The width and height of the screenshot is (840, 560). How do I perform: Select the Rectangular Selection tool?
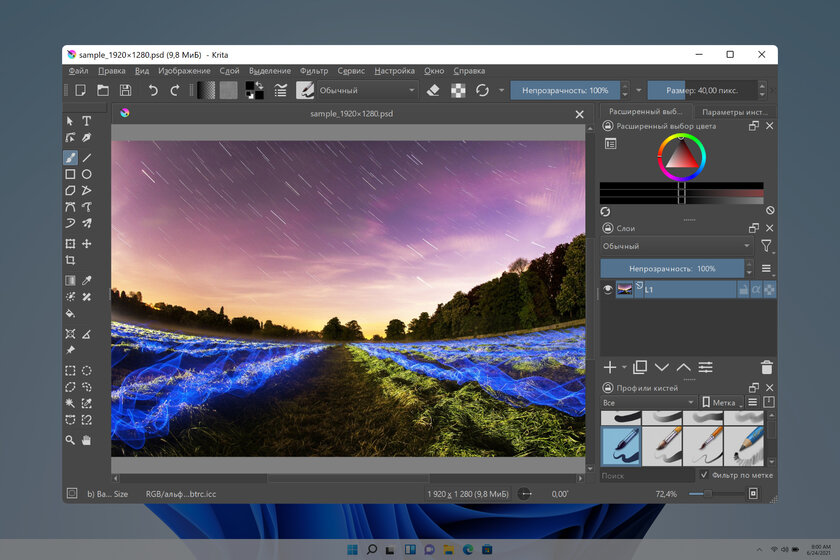[x=70, y=371]
